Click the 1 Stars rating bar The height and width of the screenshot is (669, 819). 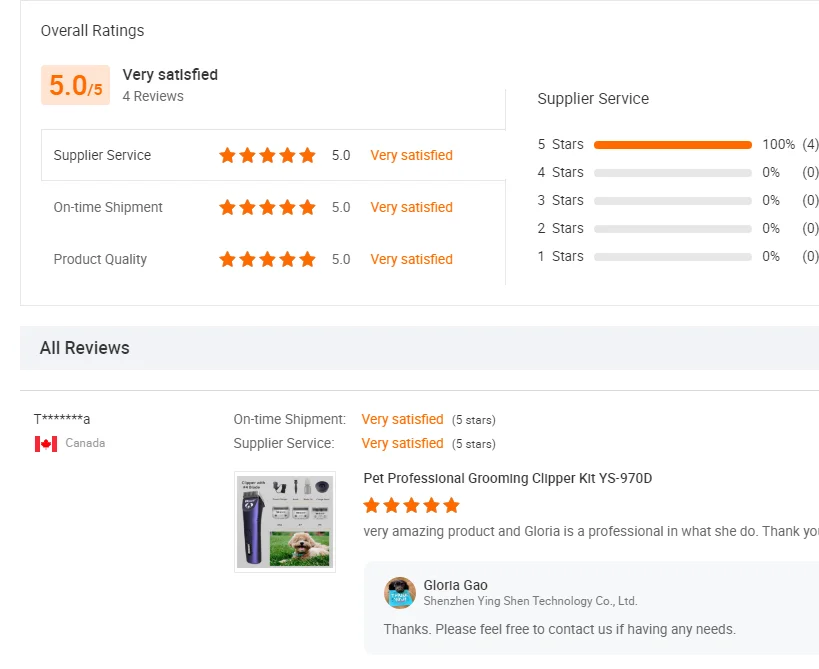point(672,257)
